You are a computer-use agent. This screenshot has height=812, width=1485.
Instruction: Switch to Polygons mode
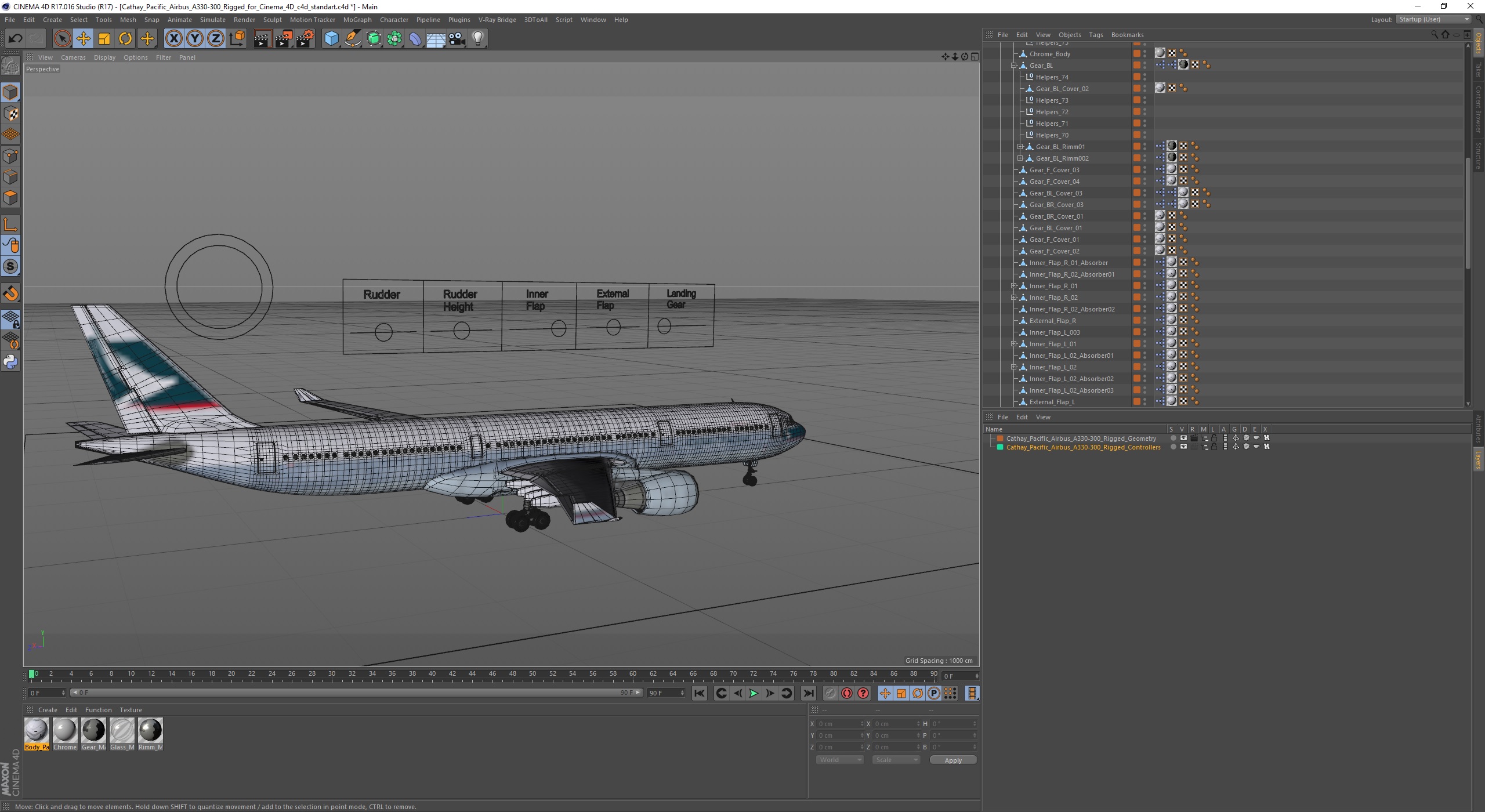10,198
